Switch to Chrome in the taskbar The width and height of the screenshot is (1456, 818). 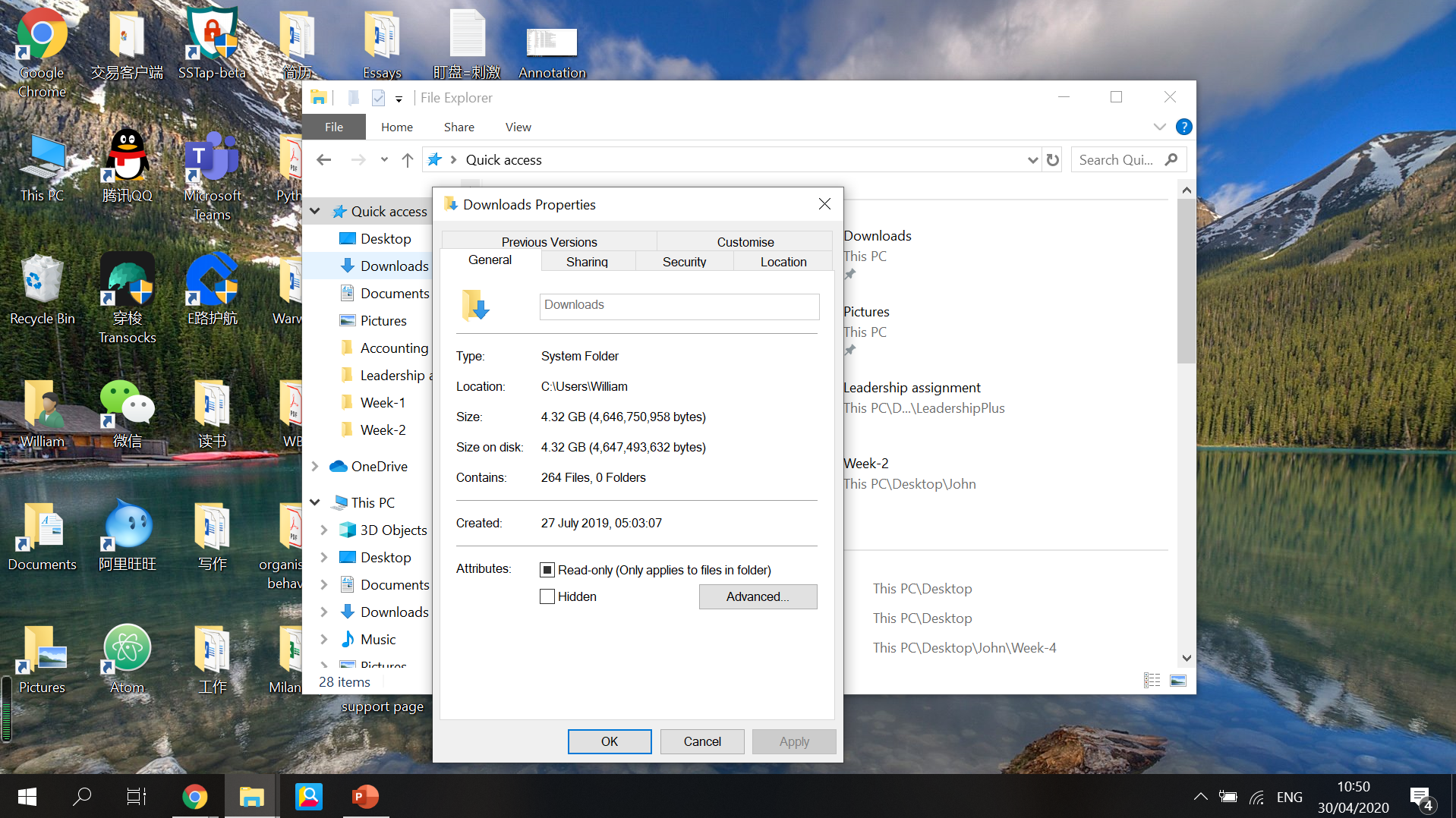point(195,796)
